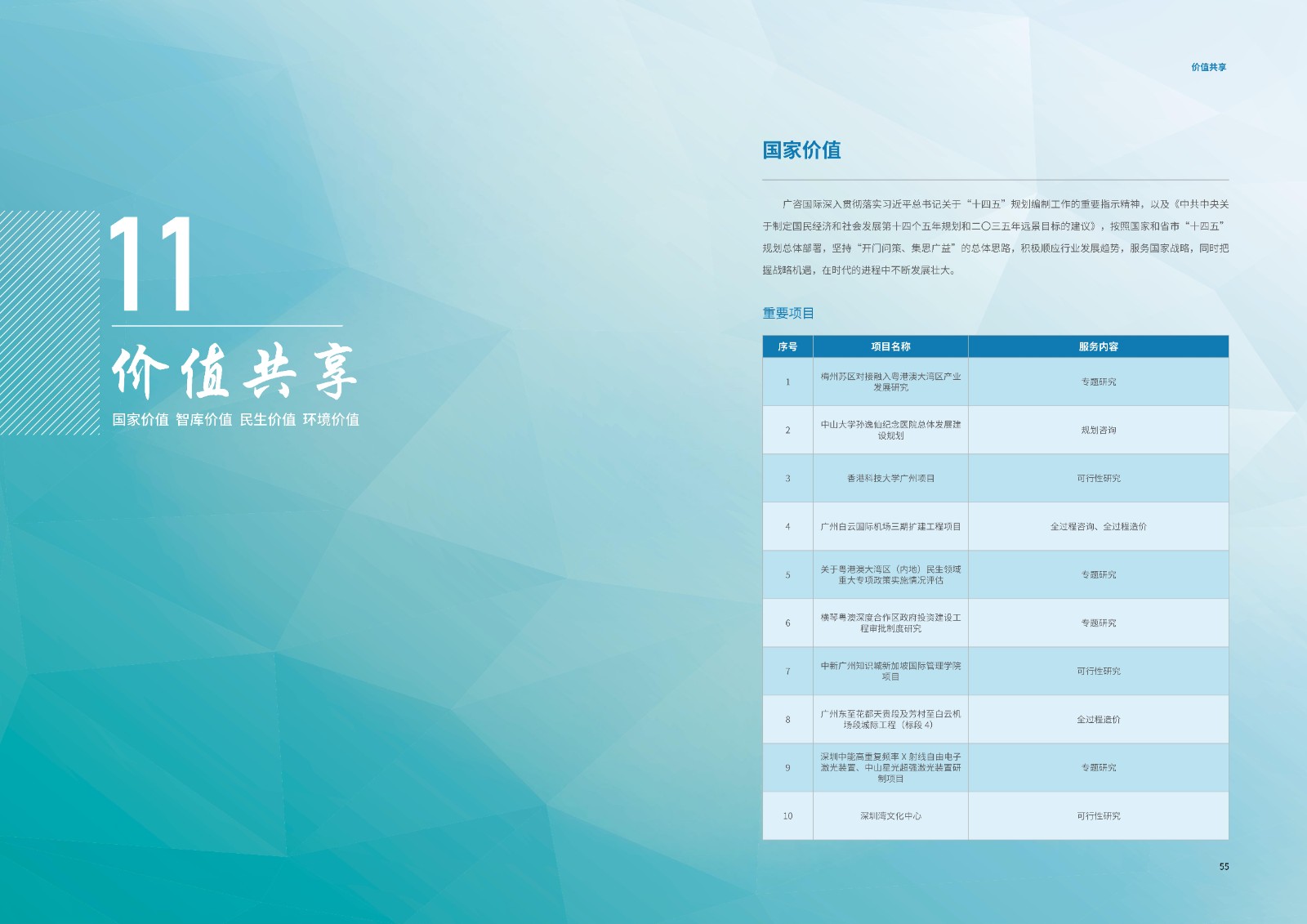Click page number 55
The image size is (1307, 924).
tap(1224, 866)
